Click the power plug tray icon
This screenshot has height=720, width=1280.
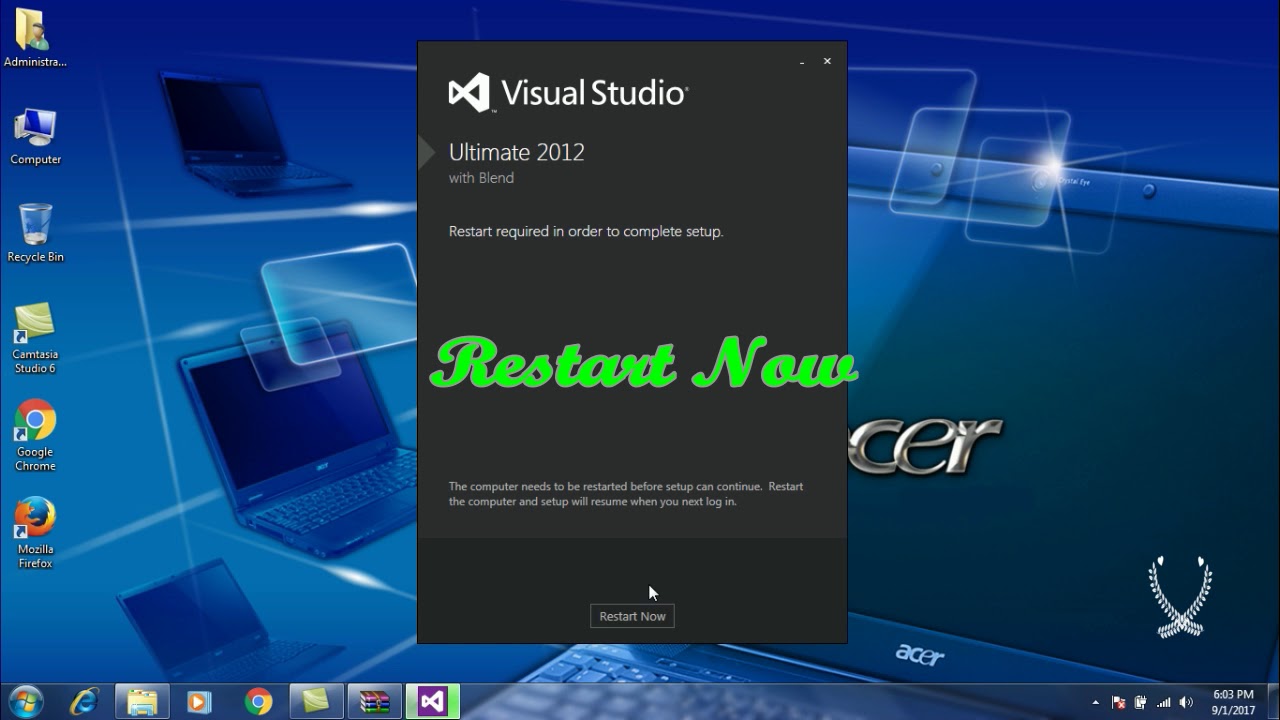1141,702
